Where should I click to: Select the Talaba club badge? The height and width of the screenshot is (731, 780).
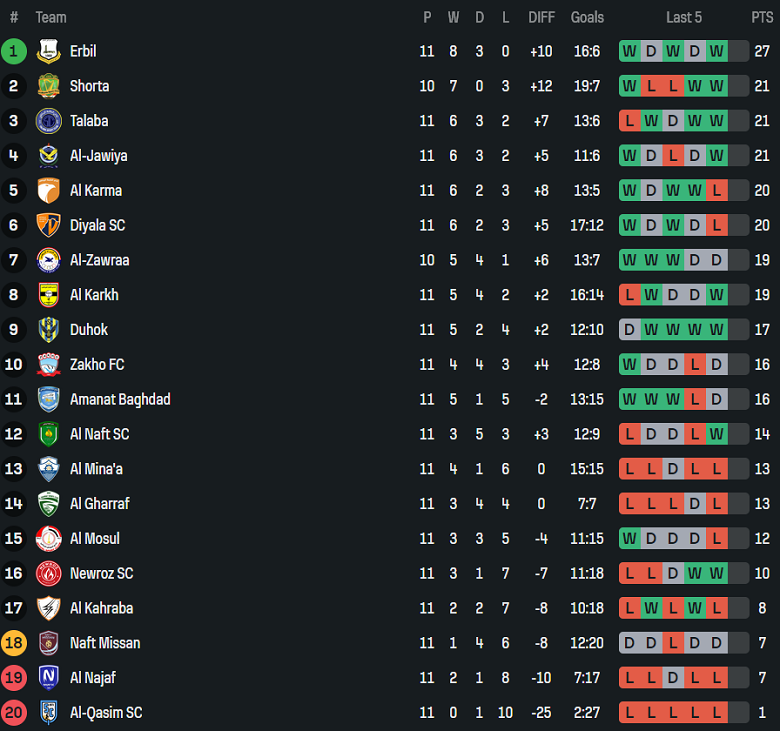click(x=49, y=121)
